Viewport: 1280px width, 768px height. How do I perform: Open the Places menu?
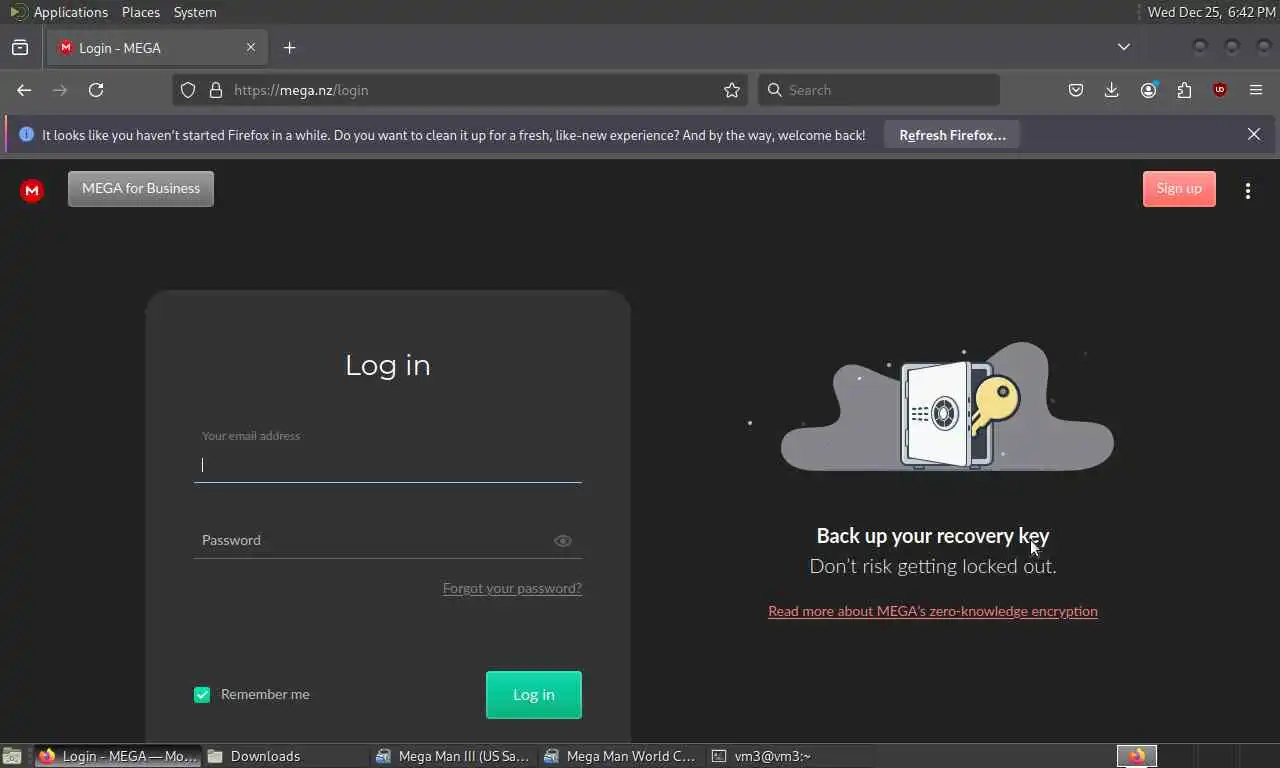pyautogui.click(x=140, y=12)
